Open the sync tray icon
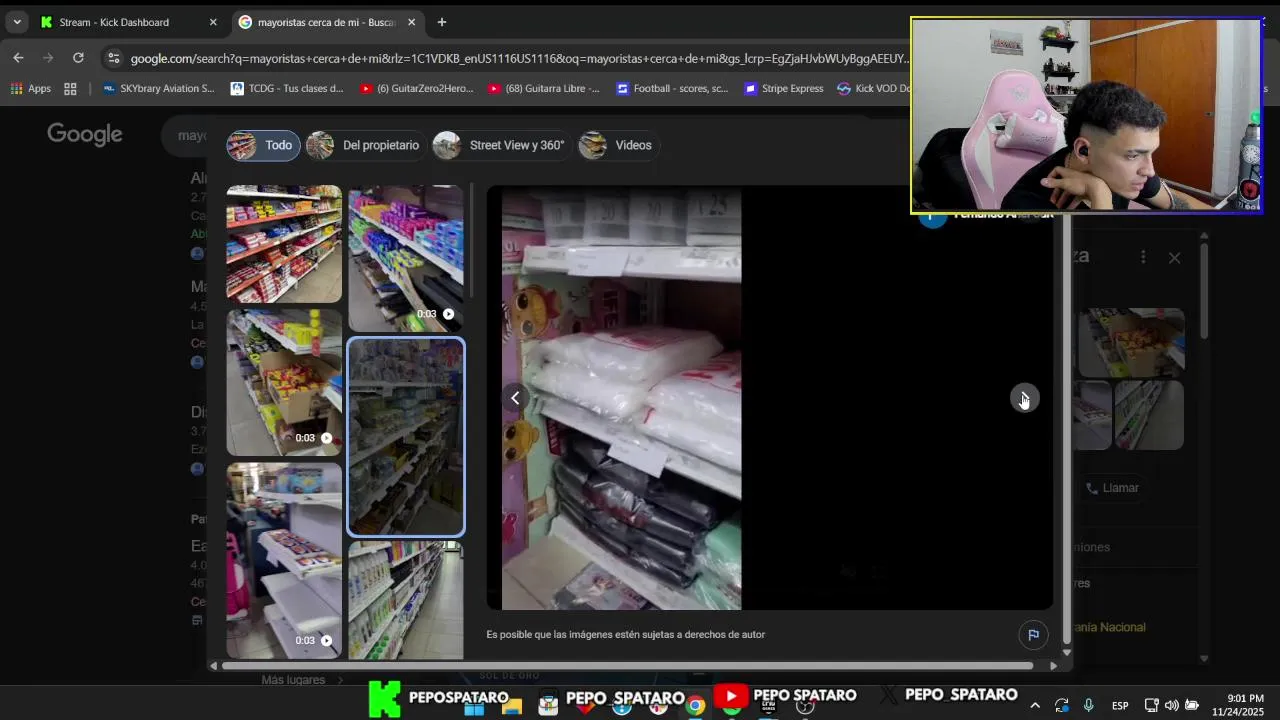1280x720 pixels. [1061, 705]
